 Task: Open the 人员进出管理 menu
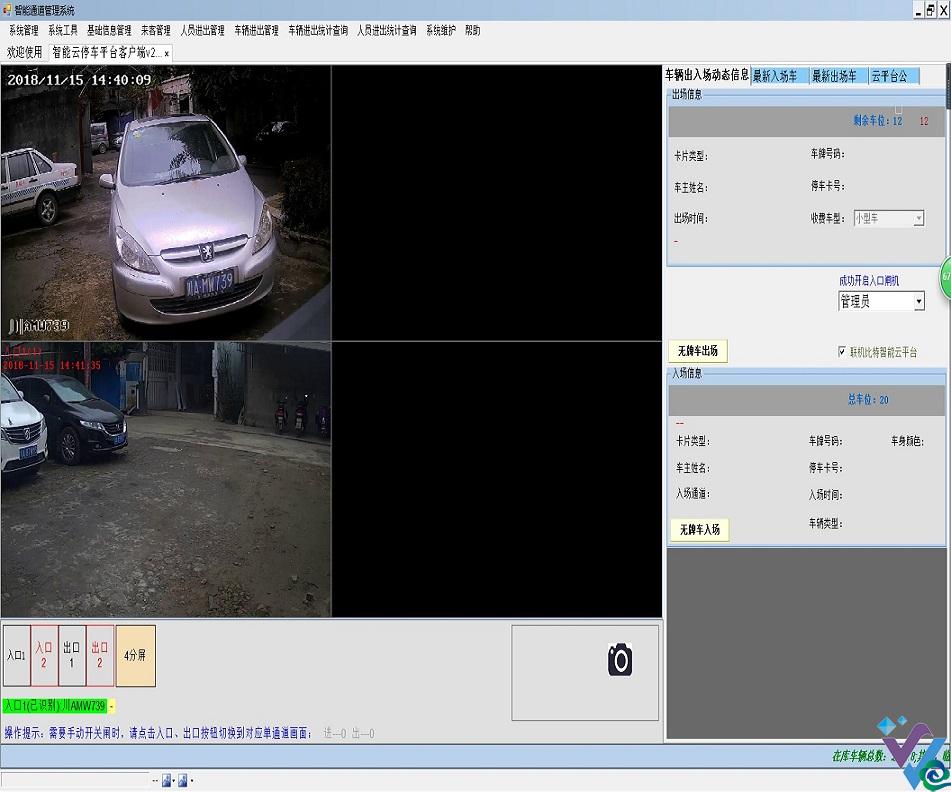pyautogui.click(x=203, y=30)
